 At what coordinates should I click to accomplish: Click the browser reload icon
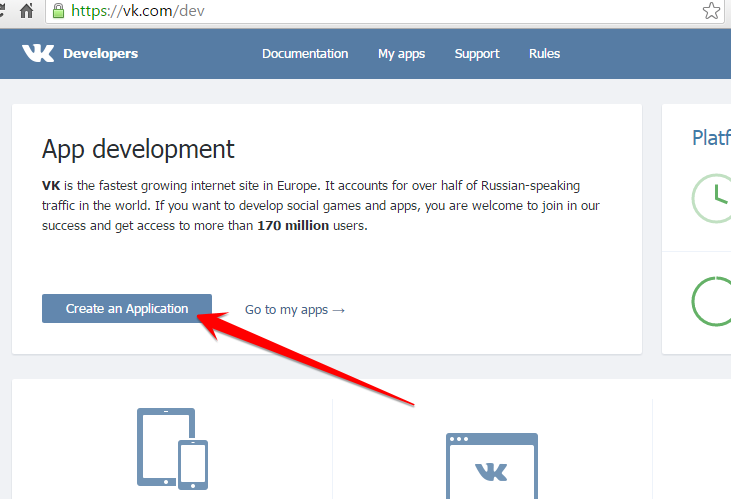(2, 10)
